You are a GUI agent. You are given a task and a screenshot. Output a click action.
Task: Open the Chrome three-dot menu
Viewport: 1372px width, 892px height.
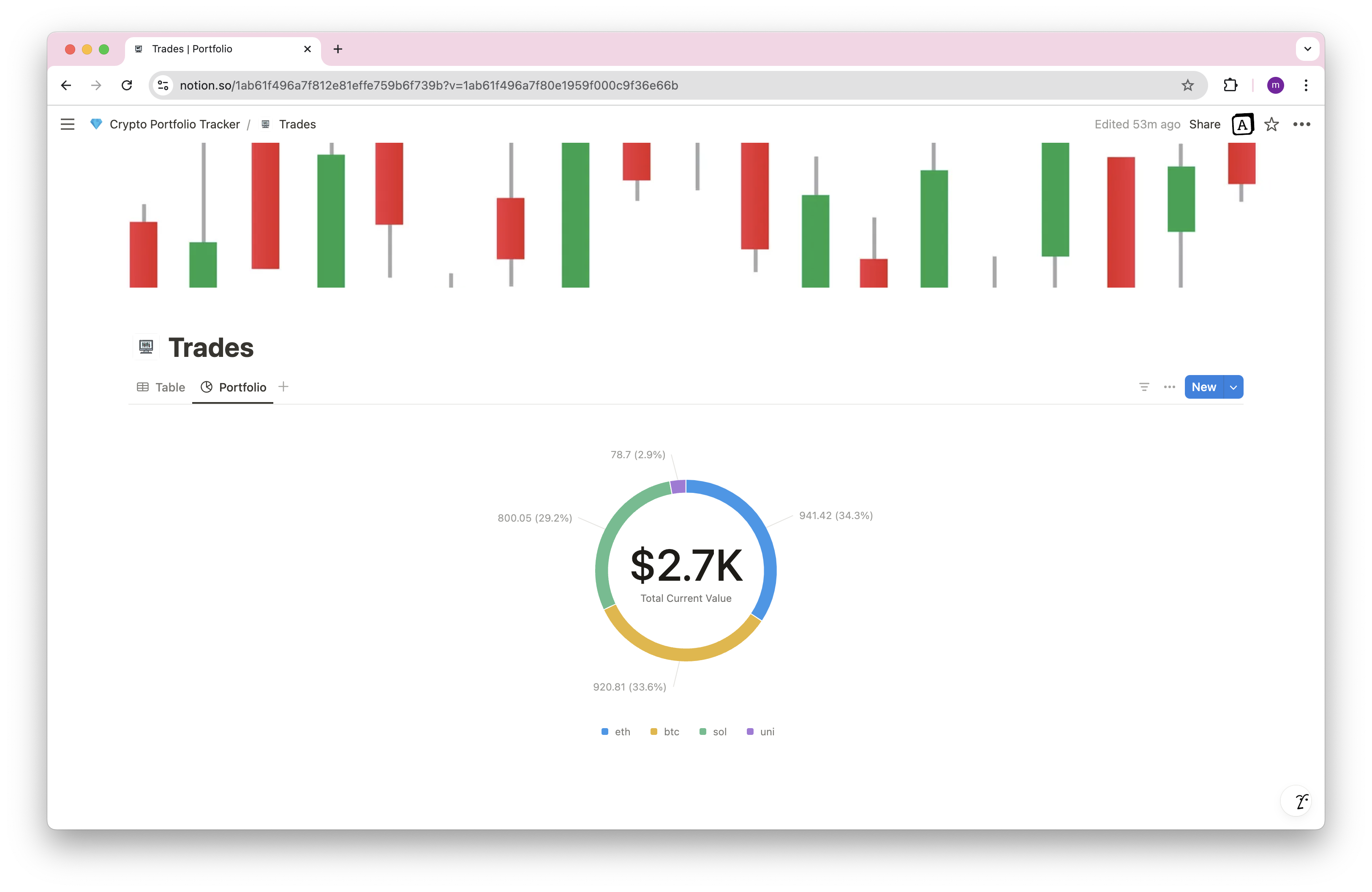(x=1306, y=85)
